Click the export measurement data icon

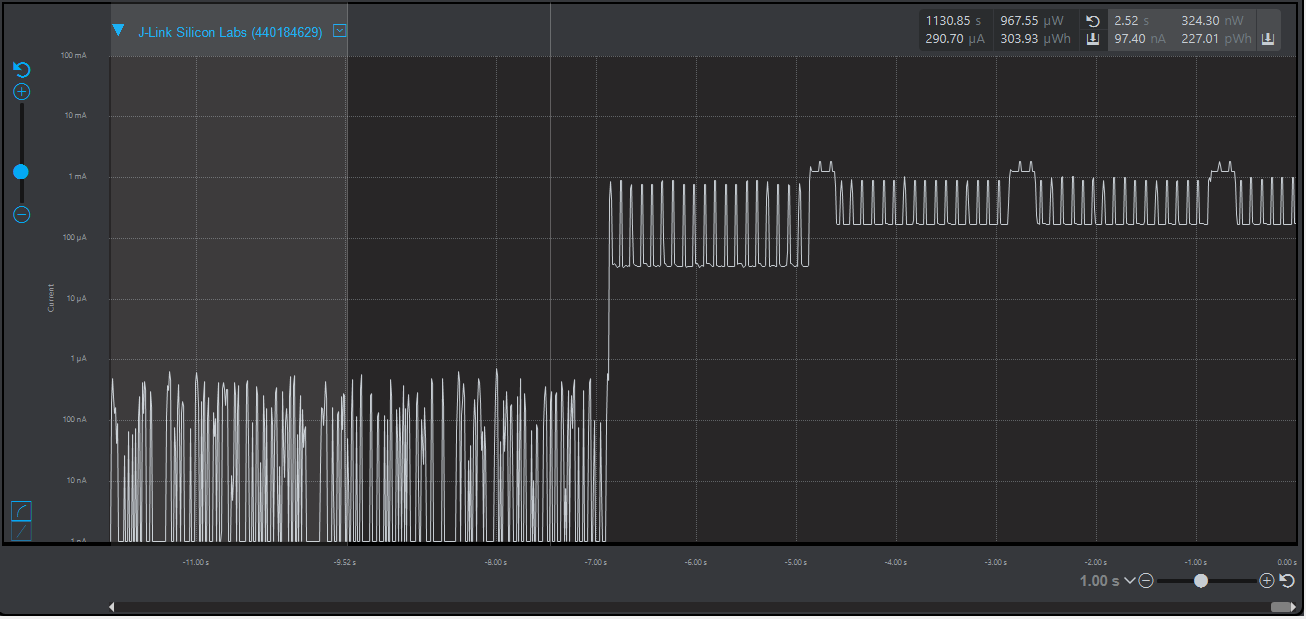(x=1093, y=39)
